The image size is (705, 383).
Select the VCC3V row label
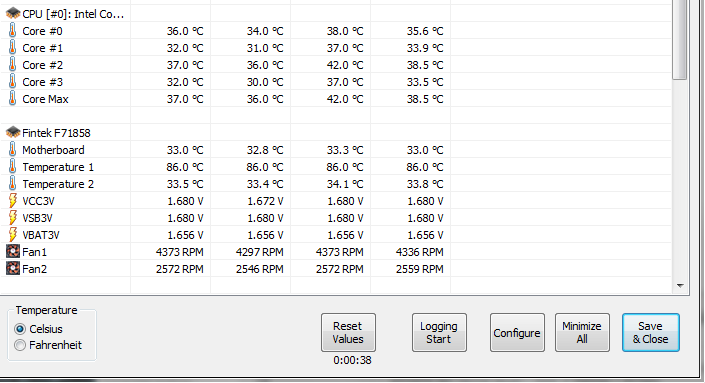pos(38,201)
